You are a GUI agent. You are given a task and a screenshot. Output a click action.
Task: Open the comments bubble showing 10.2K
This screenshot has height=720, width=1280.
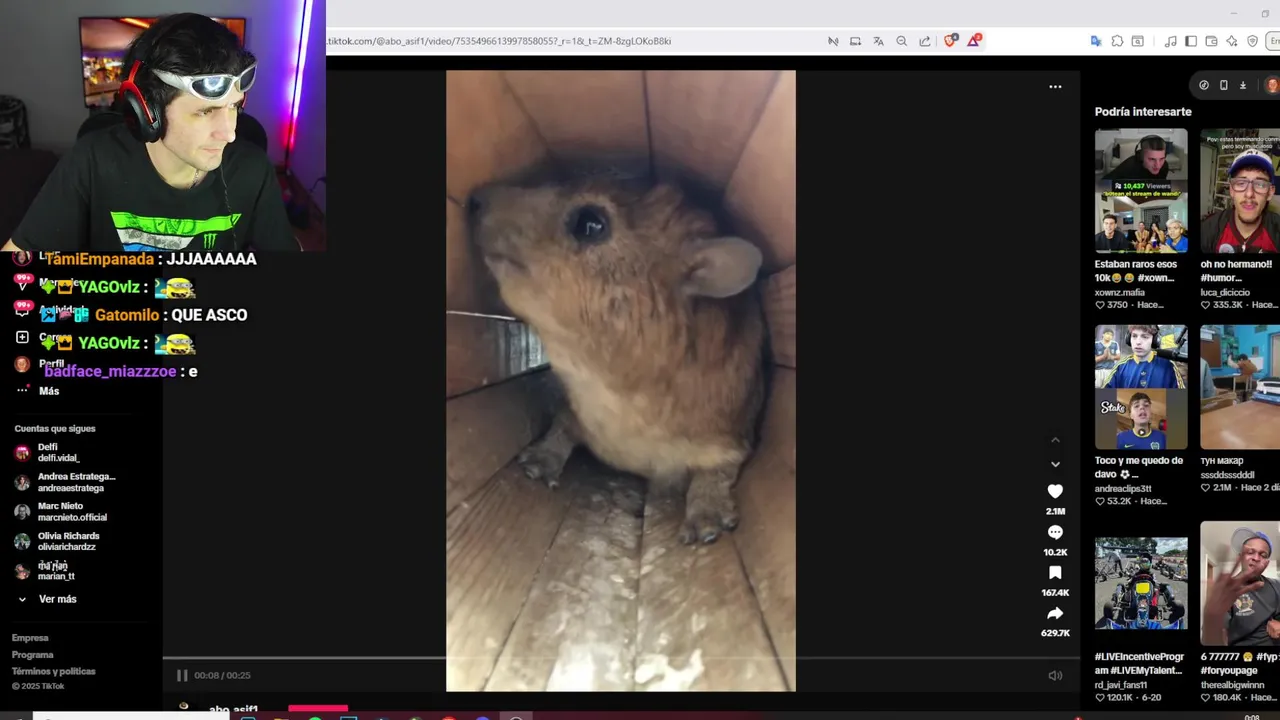[1055, 533]
